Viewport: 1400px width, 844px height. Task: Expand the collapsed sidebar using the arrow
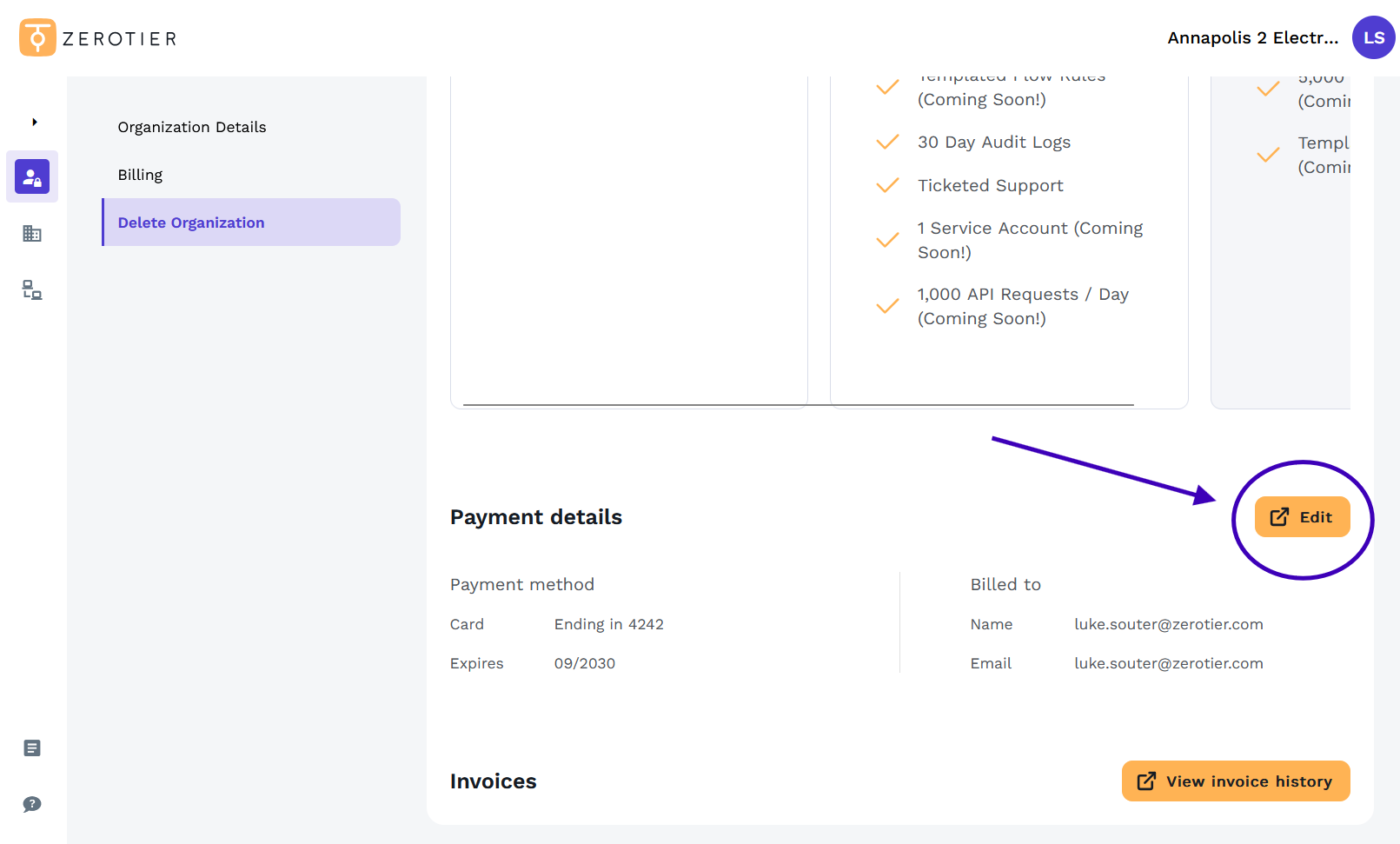point(33,121)
